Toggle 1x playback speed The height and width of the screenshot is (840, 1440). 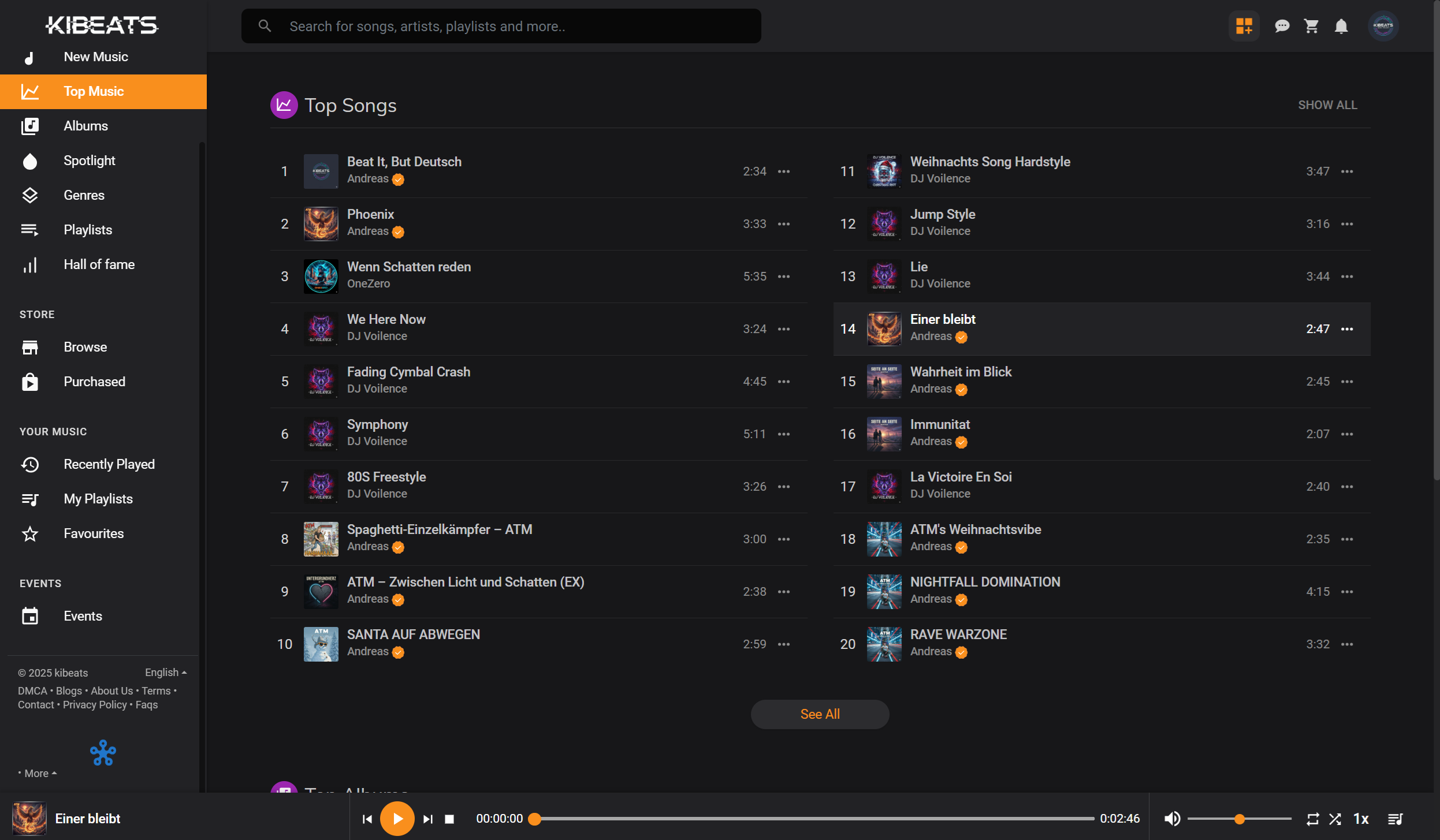(1361, 819)
